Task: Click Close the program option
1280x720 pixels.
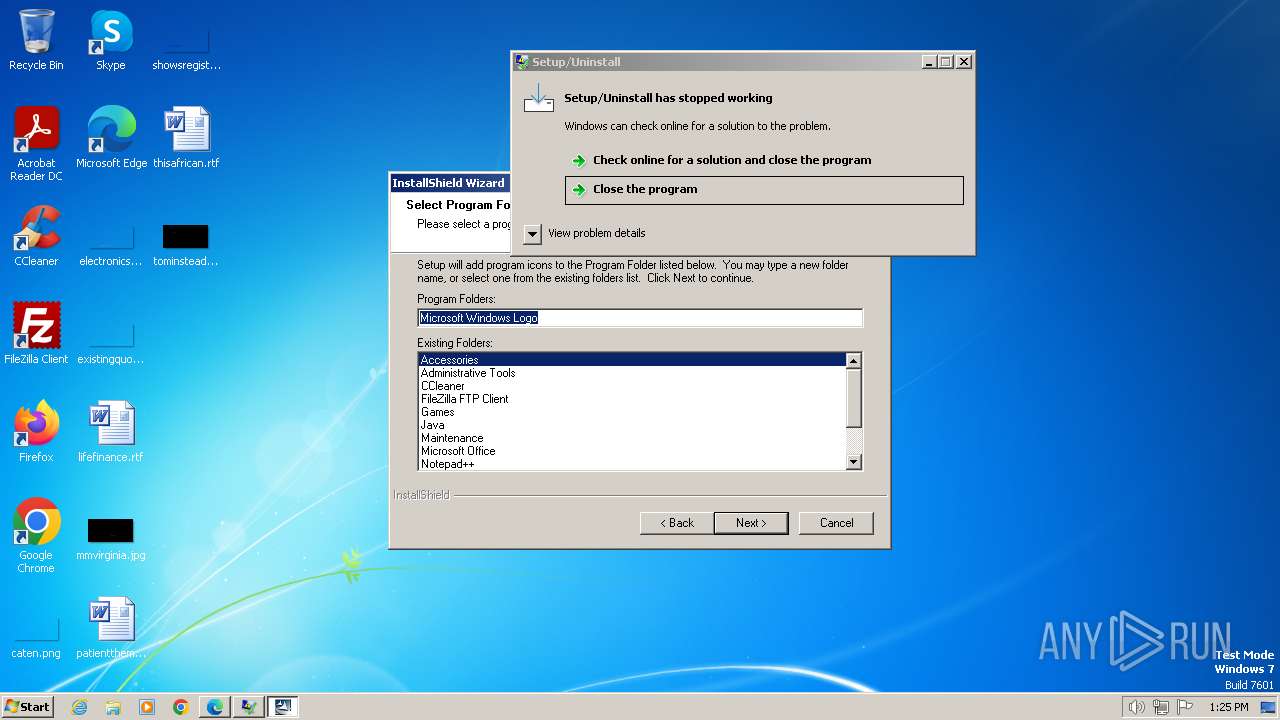Action: (x=764, y=190)
